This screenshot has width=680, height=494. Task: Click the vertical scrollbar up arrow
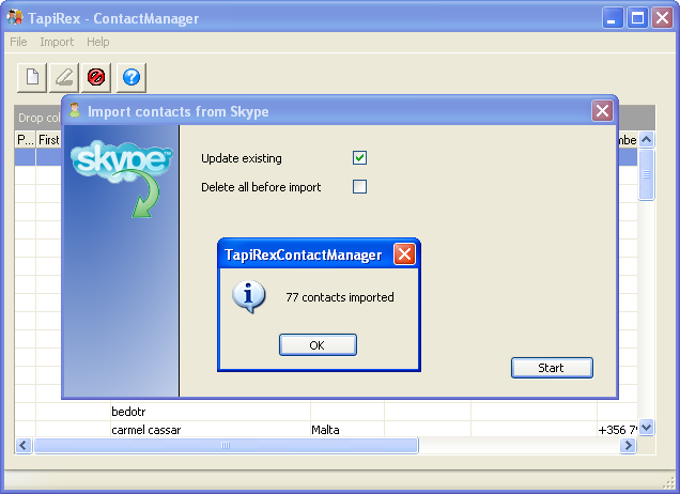pos(646,140)
